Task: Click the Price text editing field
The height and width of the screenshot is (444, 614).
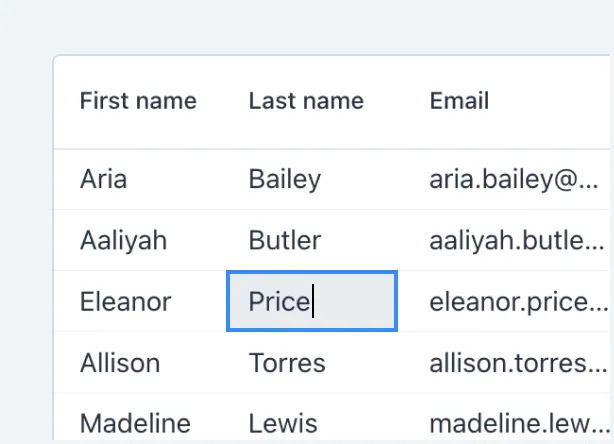Action: pos(312,301)
